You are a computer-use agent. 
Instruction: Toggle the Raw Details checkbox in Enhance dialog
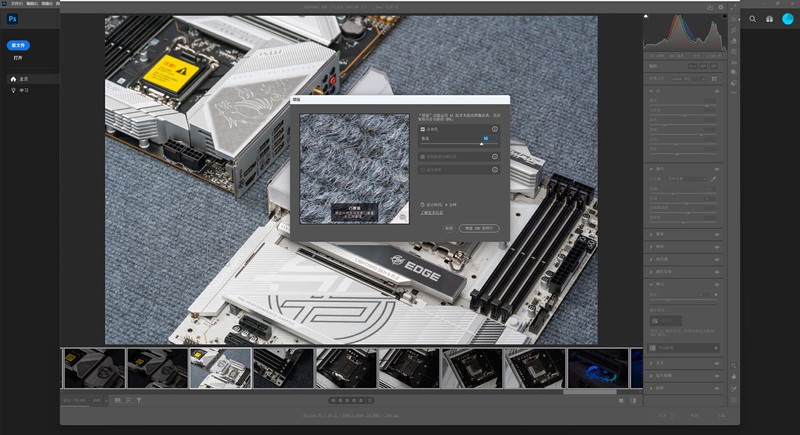(422, 157)
